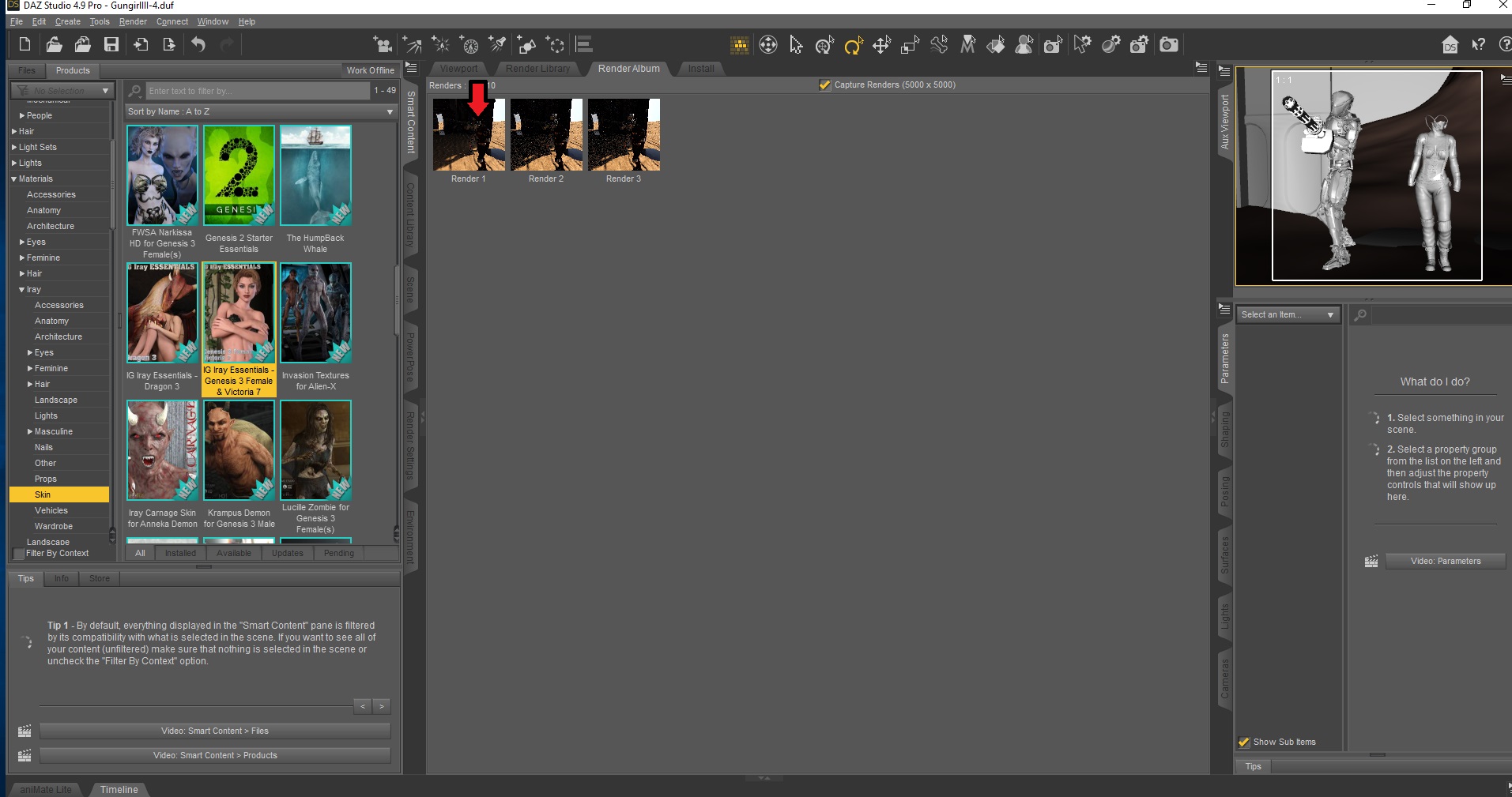Open the Connect menu
1512x797 pixels.
(x=172, y=22)
